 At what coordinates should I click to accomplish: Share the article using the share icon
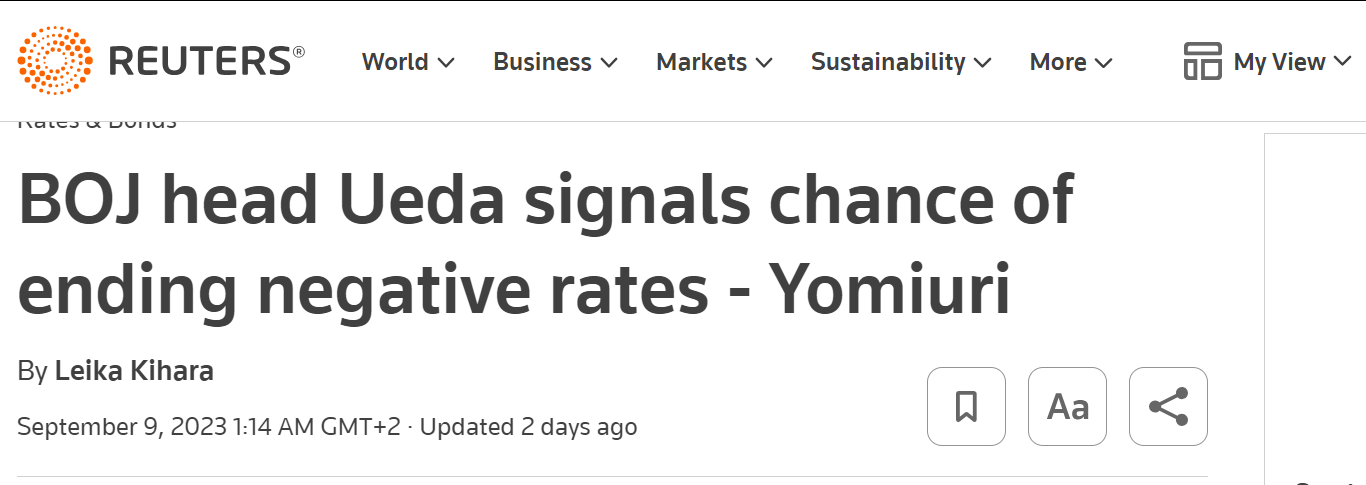[1168, 406]
